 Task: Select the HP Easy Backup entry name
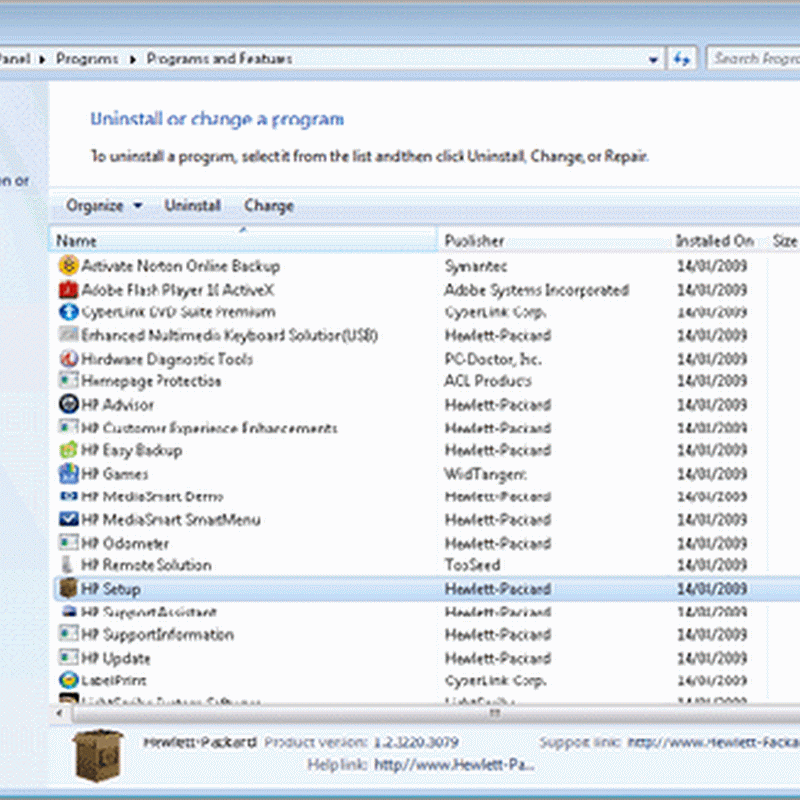(x=132, y=451)
